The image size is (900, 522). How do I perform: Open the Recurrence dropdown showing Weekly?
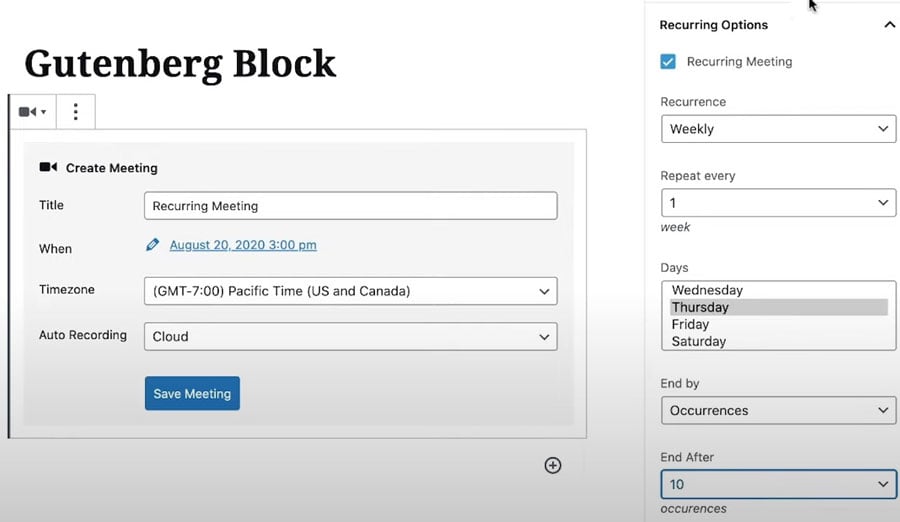point(778,129)
